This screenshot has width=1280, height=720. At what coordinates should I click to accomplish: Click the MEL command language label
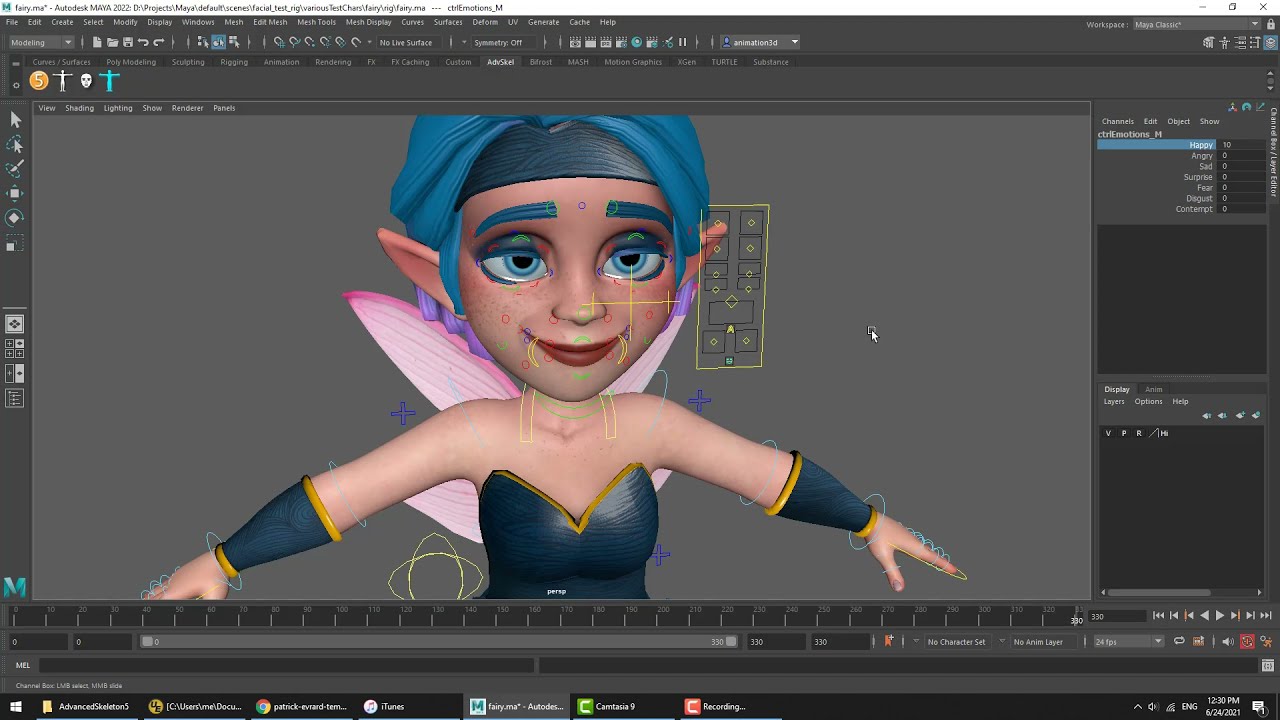click(x=22, y=665)
